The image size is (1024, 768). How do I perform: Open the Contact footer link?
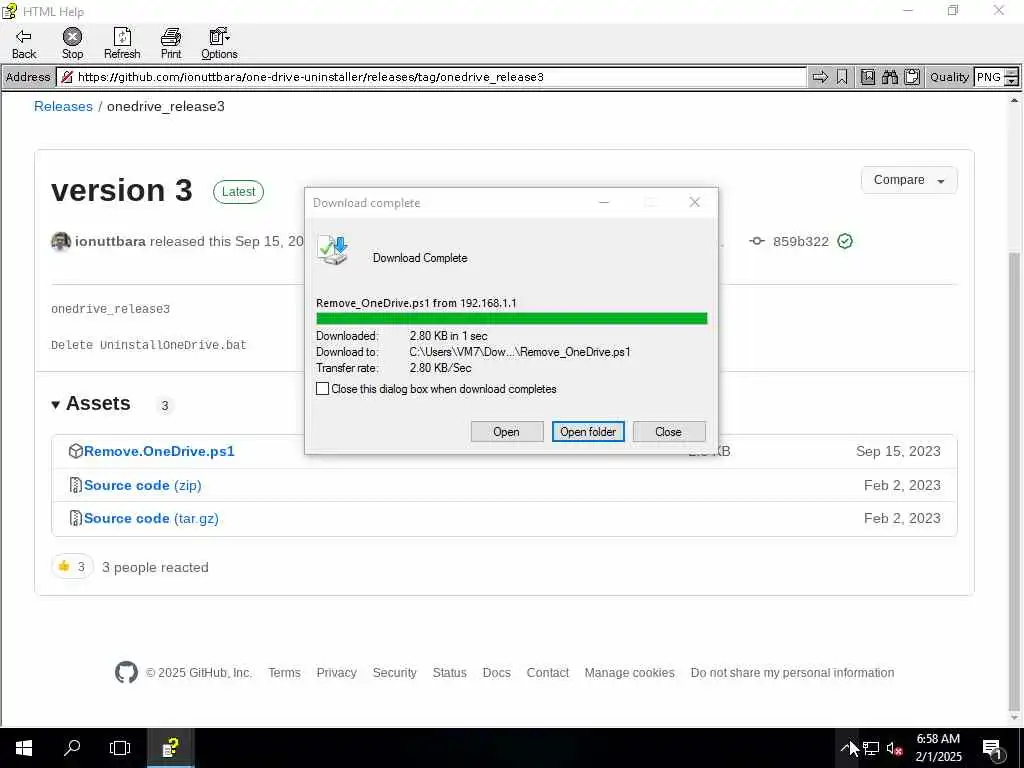tap(548, 673)
